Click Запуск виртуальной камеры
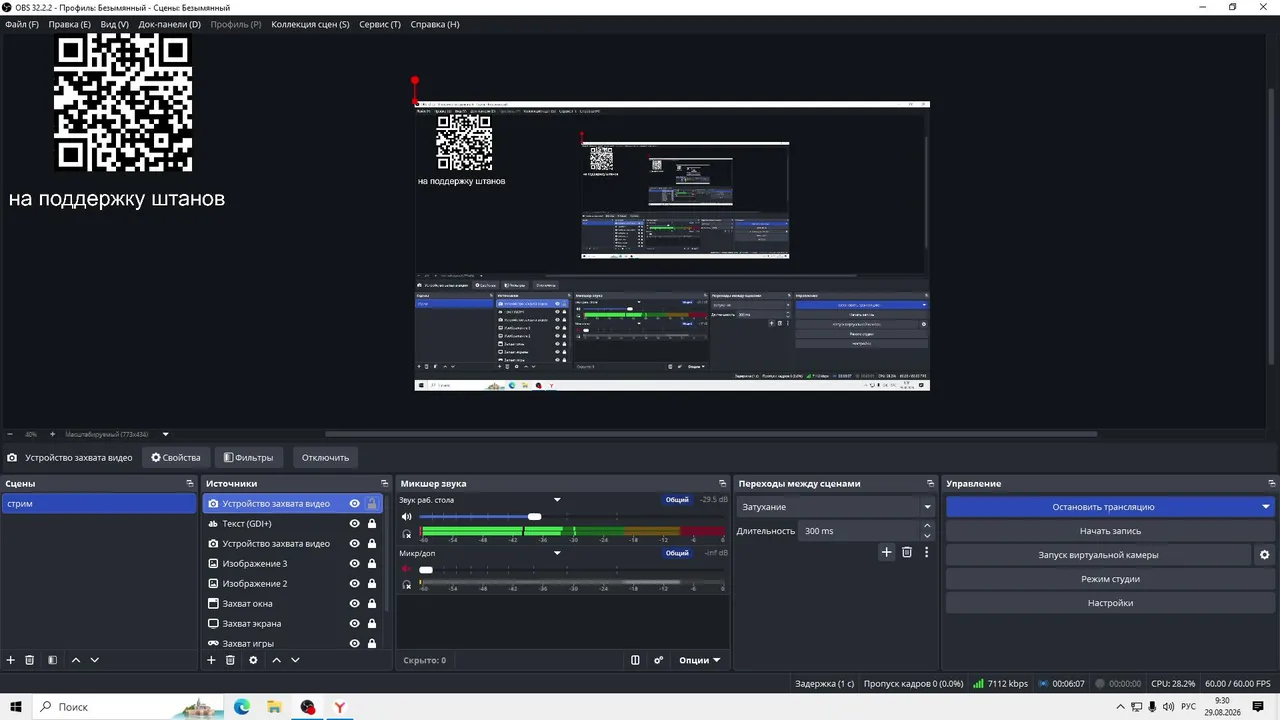 click(1098, 555)
